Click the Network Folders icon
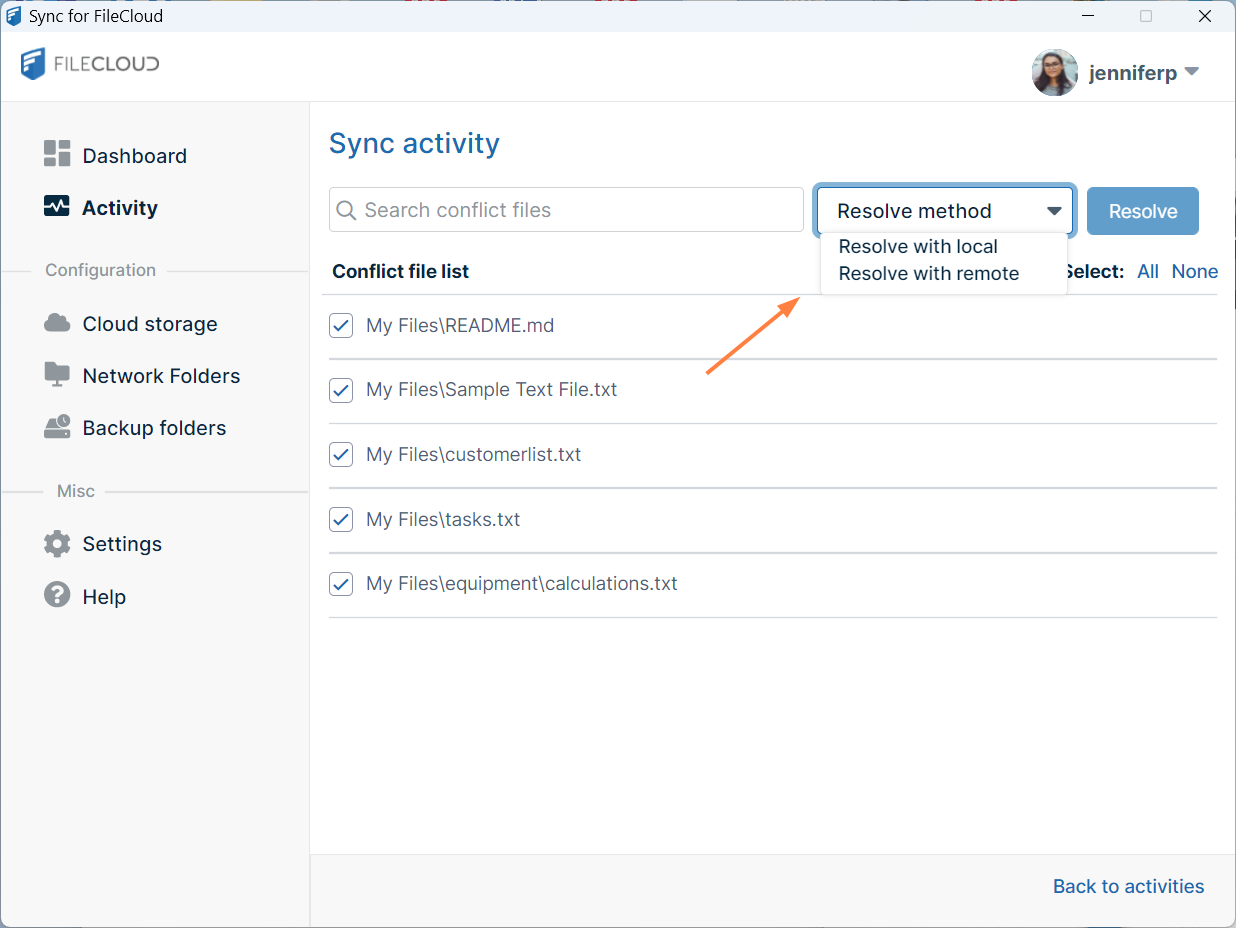This screenshot has width=1236, height=928. tap(57, 375)
